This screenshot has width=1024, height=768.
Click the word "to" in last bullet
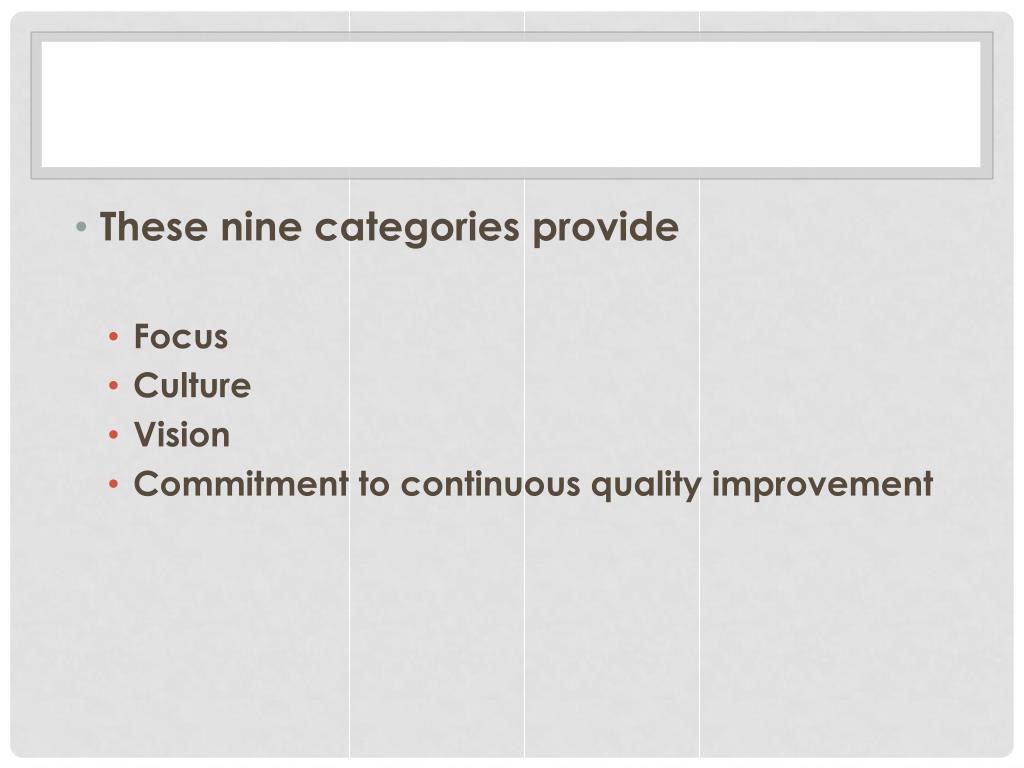[x=374, y=485]
